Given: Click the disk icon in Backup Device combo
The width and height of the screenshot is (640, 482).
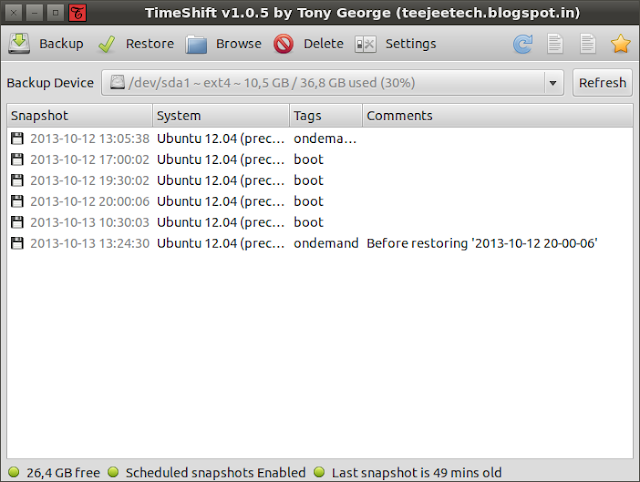Looking at the screenshot, I should pyautogui.click(x=117, y=82).
